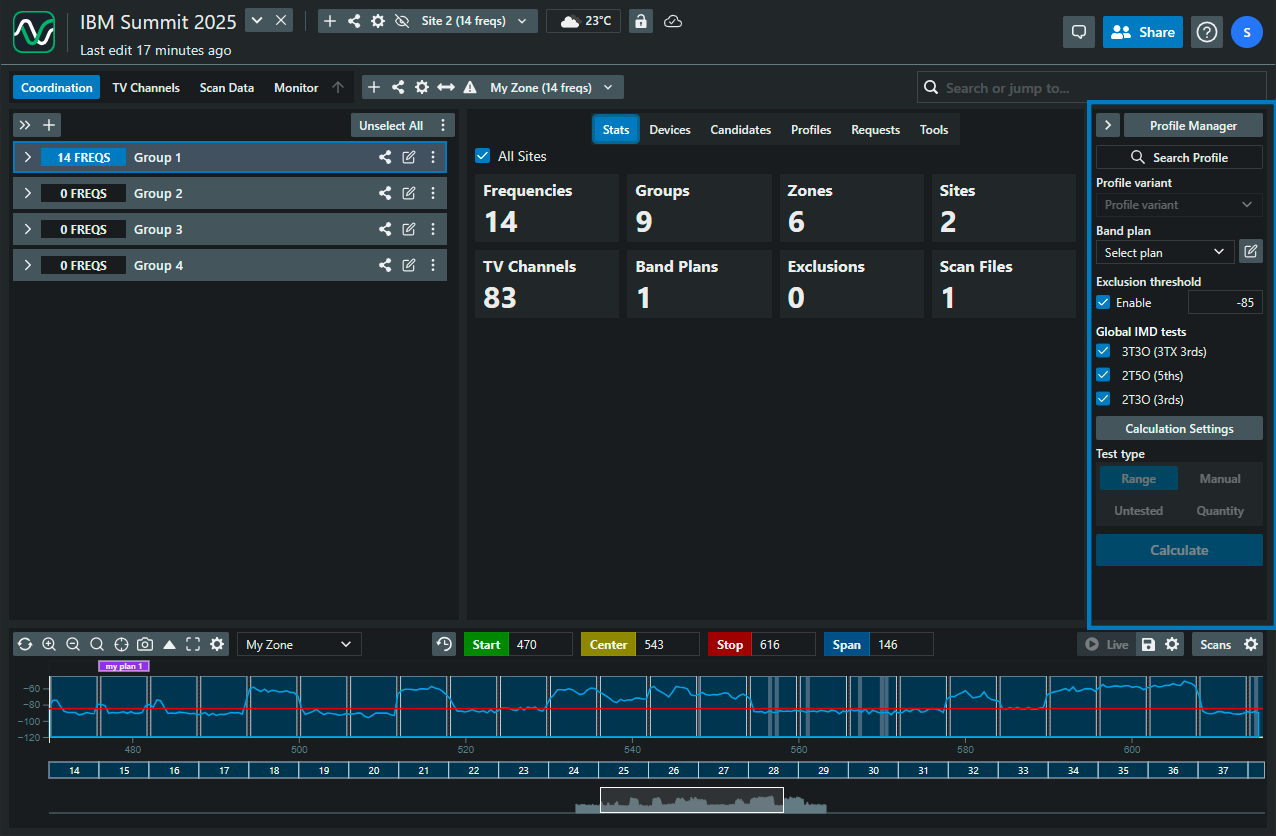
Task: Open the Candidates tab
Action: (x=740, y=130)
